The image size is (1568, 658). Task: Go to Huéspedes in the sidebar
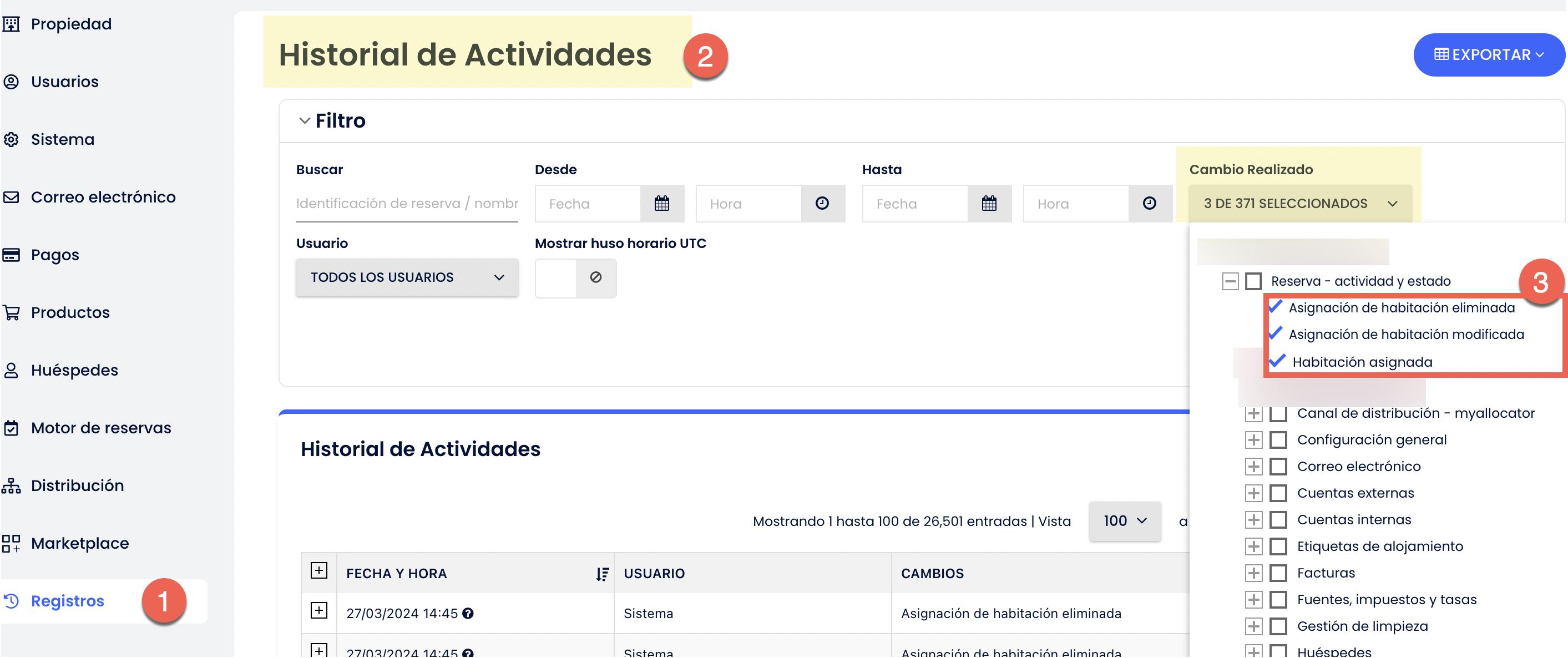pyautogui.click(x=74, y=370)
